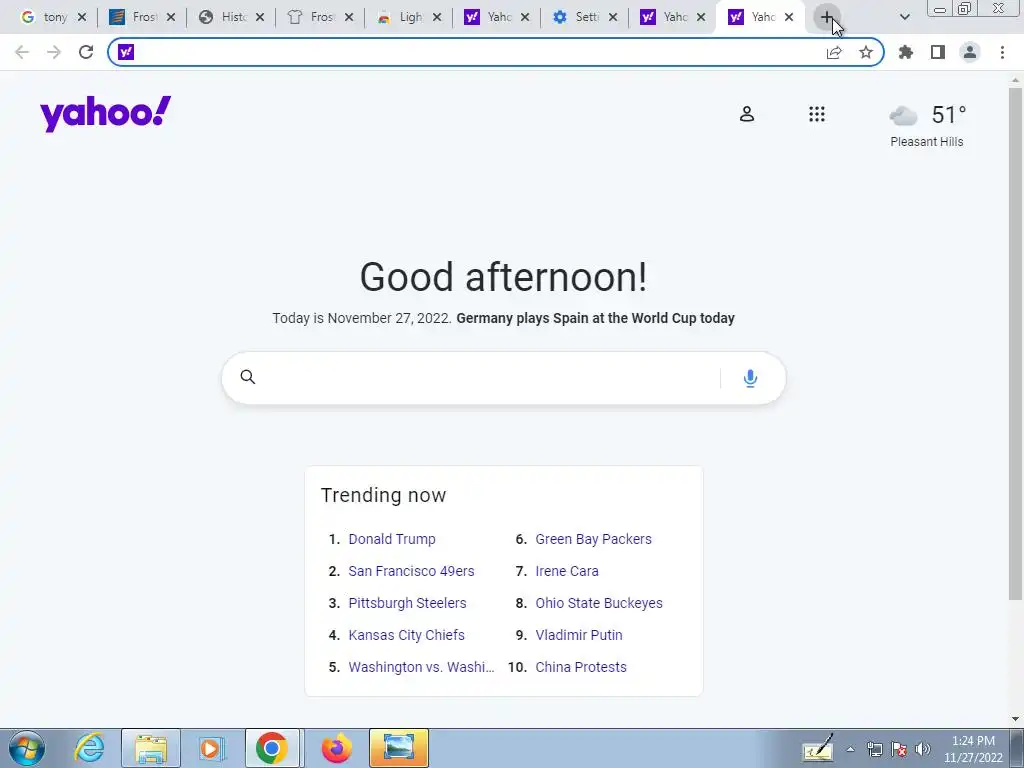Click the magnifier in the search box
1024x768 pixels.
coord(248,377)
